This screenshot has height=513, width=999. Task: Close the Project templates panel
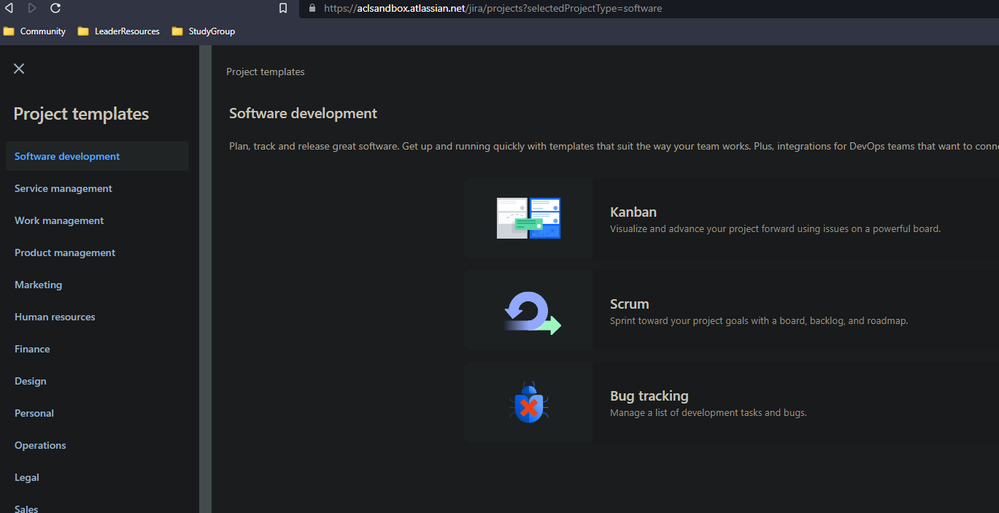pyautogui.click(x=19, y=68)
